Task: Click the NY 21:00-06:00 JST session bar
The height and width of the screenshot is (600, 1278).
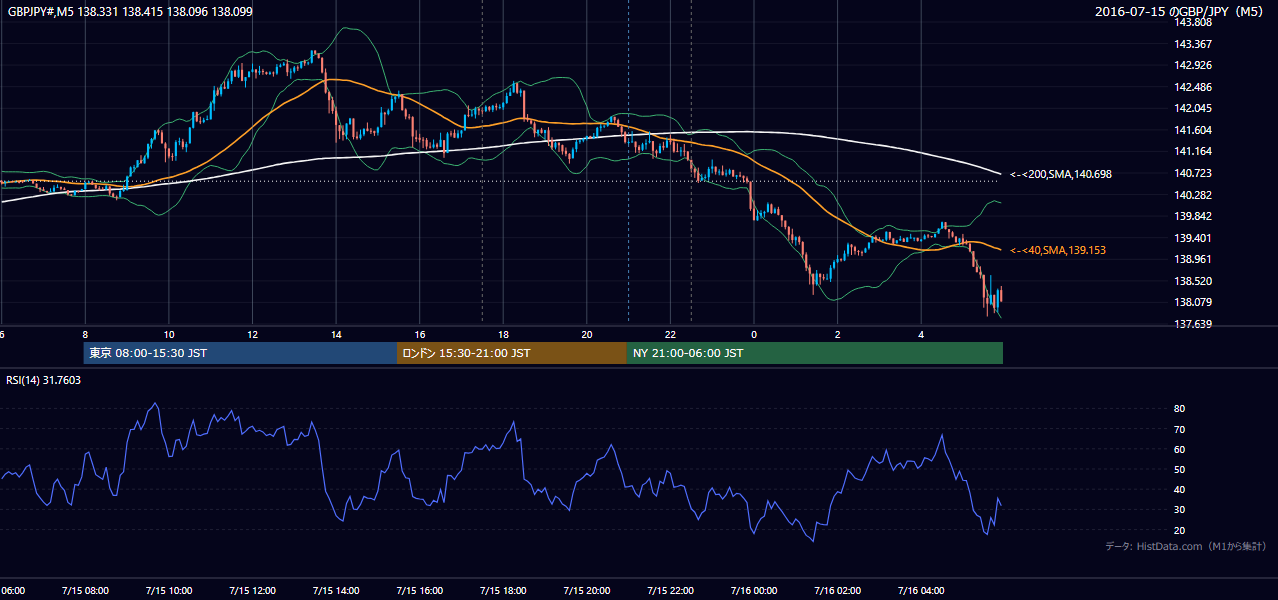Action: (815, 353)
